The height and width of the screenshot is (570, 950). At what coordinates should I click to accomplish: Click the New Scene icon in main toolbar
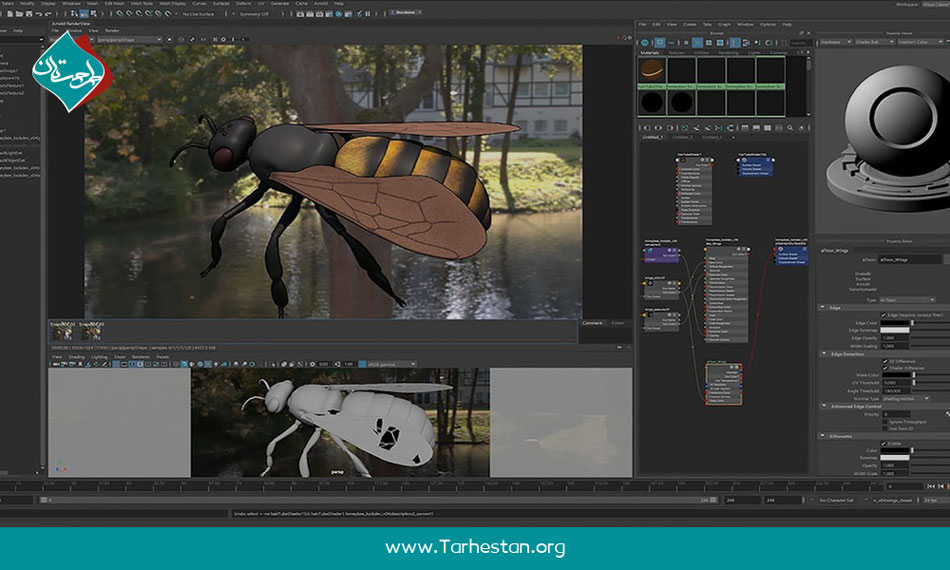click(10, 13)
